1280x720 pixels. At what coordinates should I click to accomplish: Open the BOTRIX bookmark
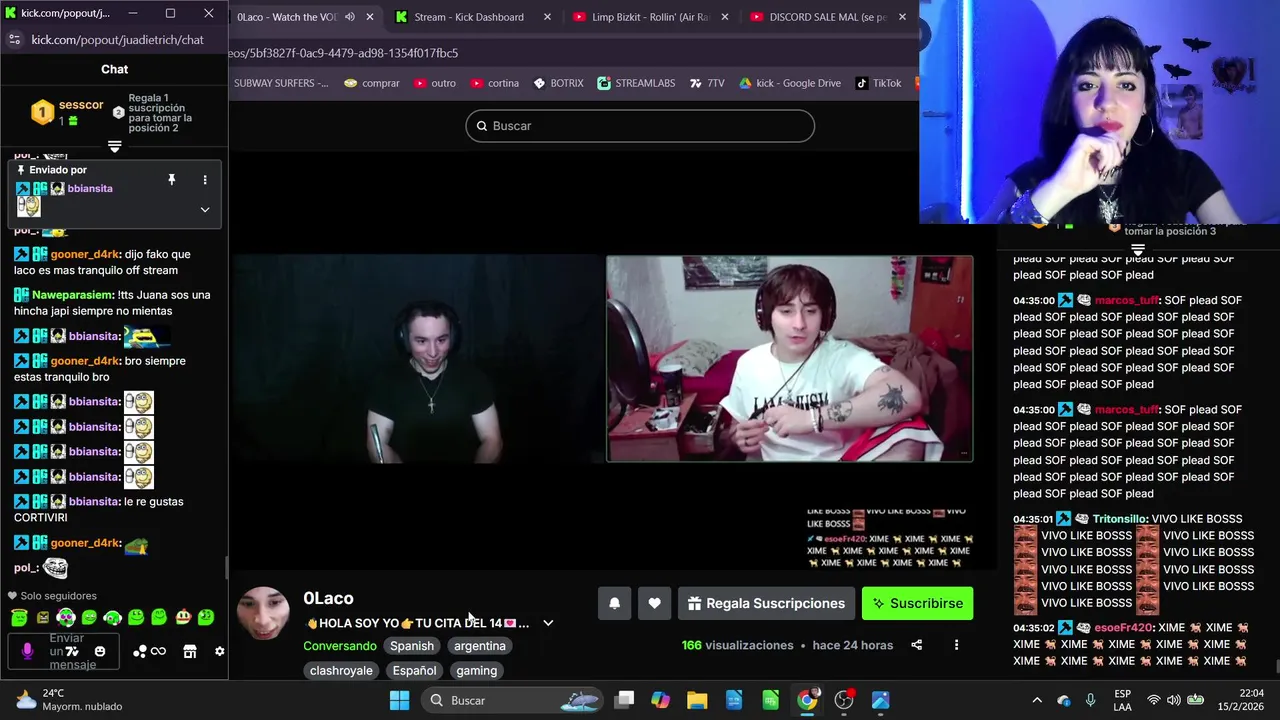(558, 83)
